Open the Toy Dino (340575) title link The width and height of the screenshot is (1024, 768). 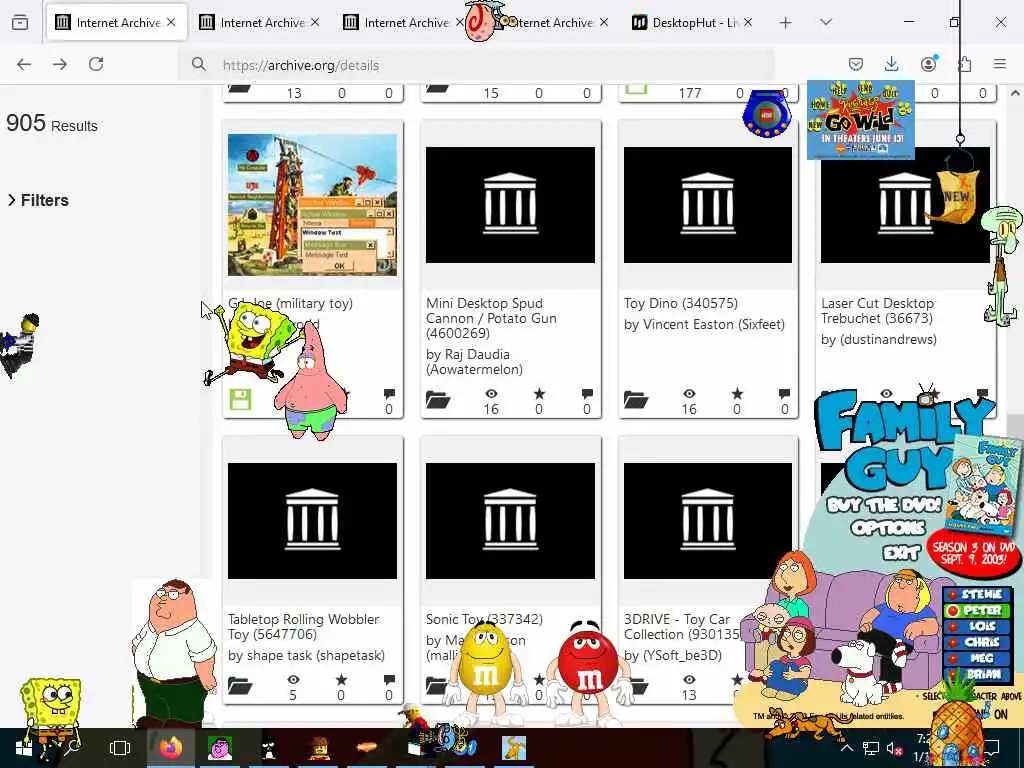[x=680, y=303]
